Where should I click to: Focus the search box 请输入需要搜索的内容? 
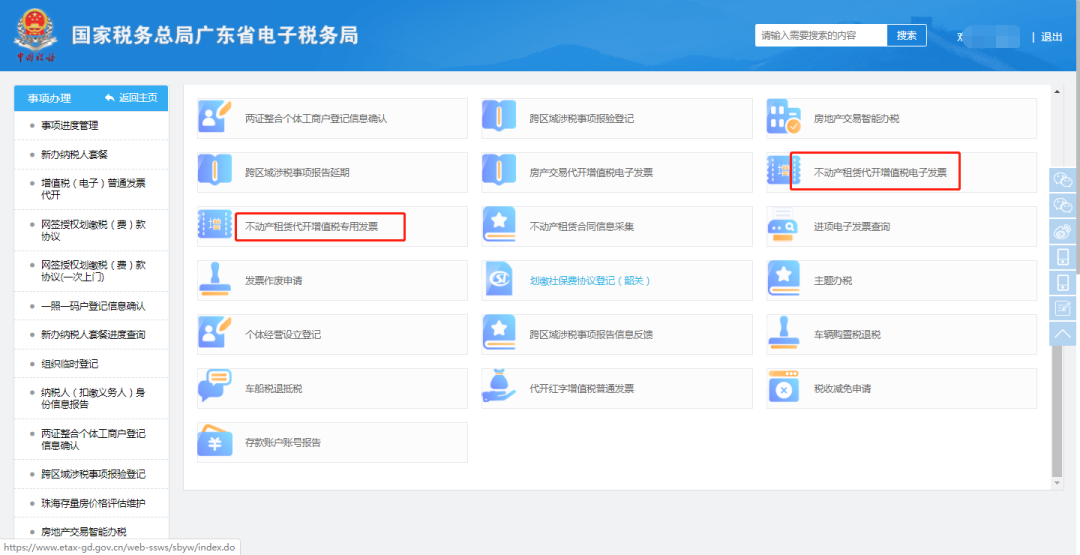(821, 36)
